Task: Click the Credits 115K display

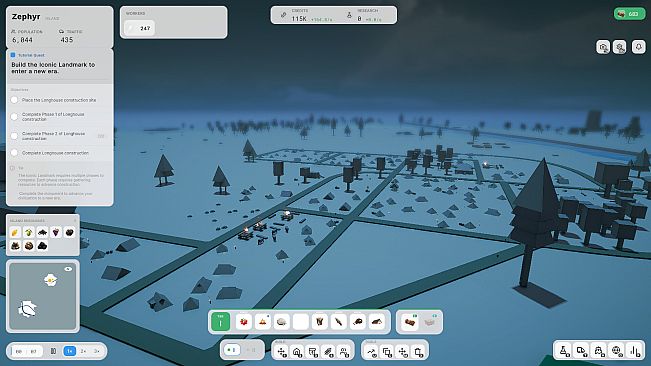Action: [x=299, y=19]
